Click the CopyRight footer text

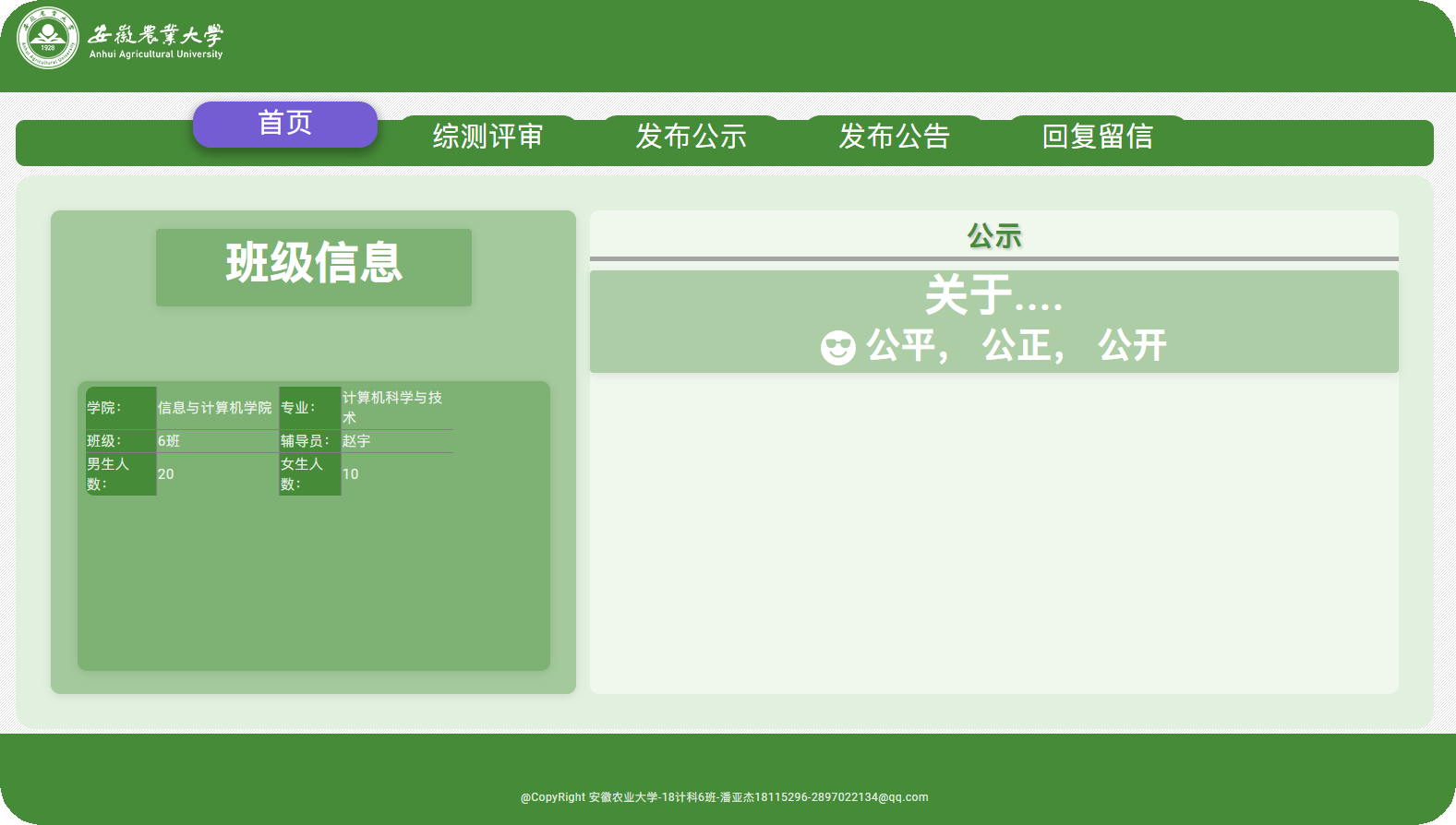pyautogui.click(x=725, y=797)
